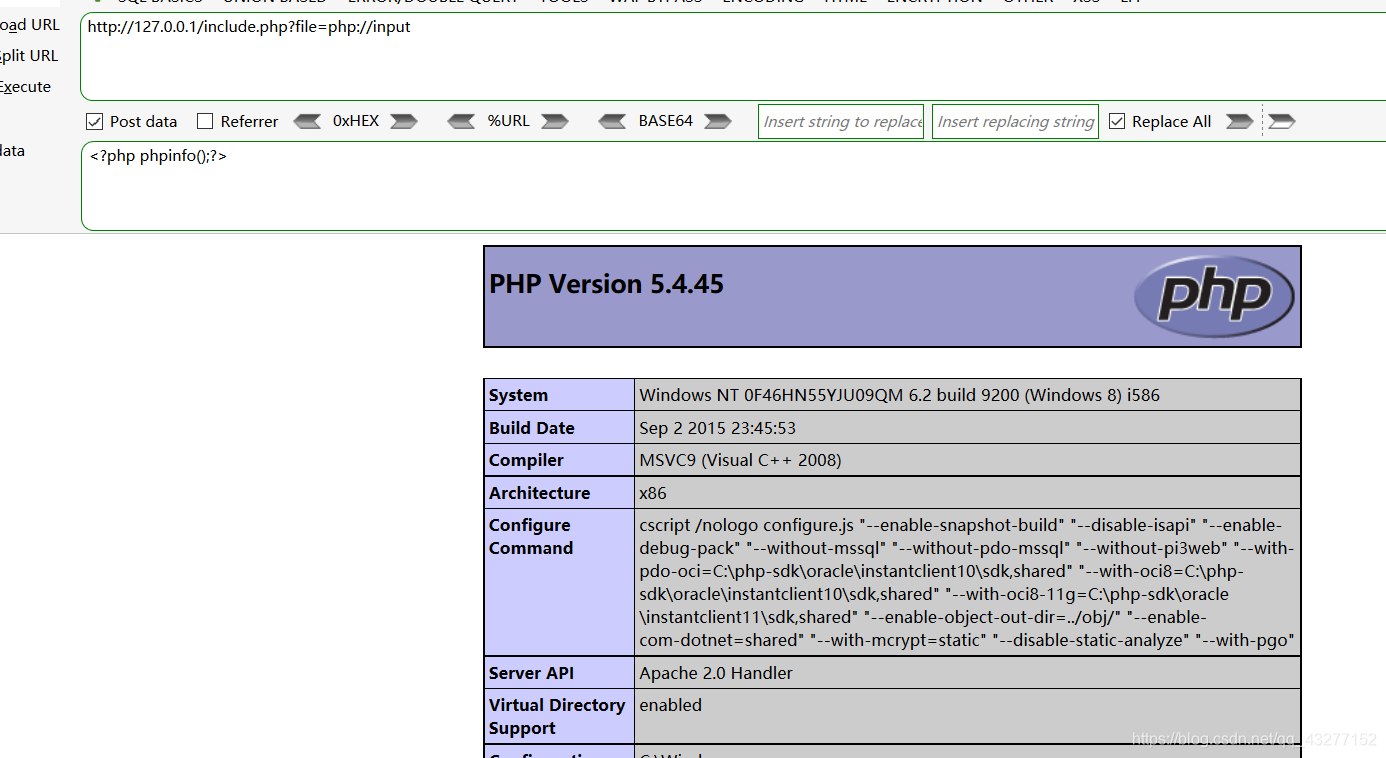1386x758 pixels.
Task: Click the Load URL button
Action: point(30,25)
